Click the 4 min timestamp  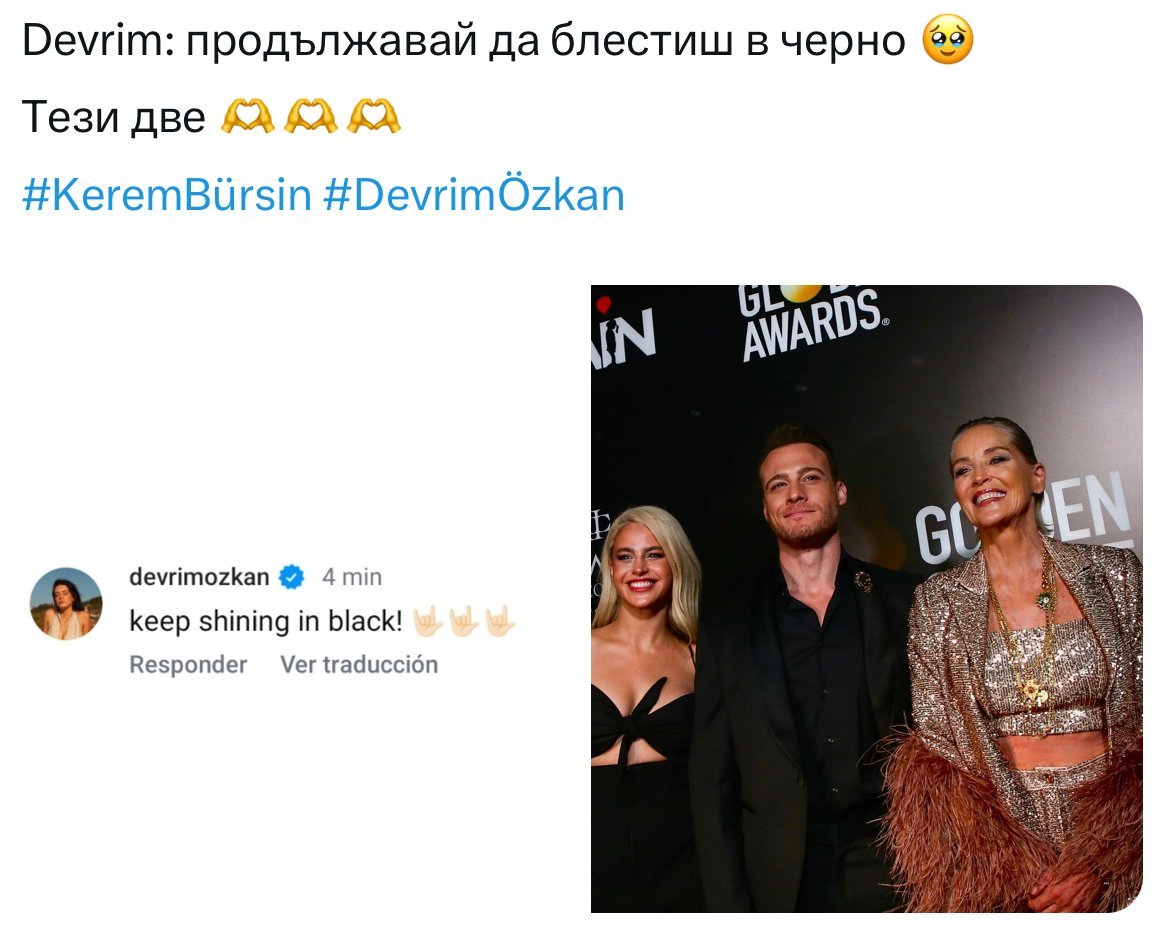coord(351,577)
